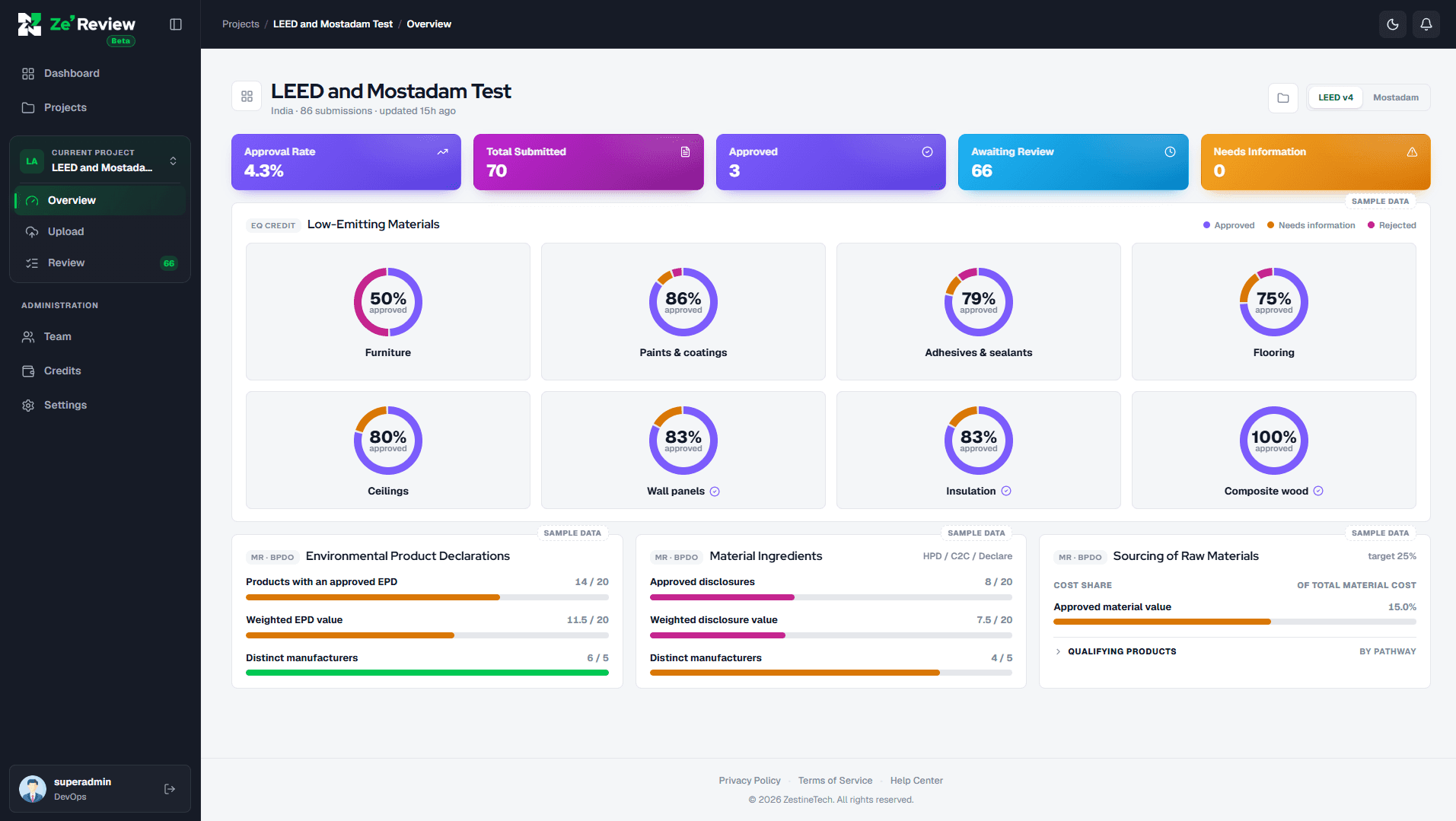This screenshot has height=821, width=1456.
Task: Open the Privacy Policy link
Action: click(x=750, y=780)
